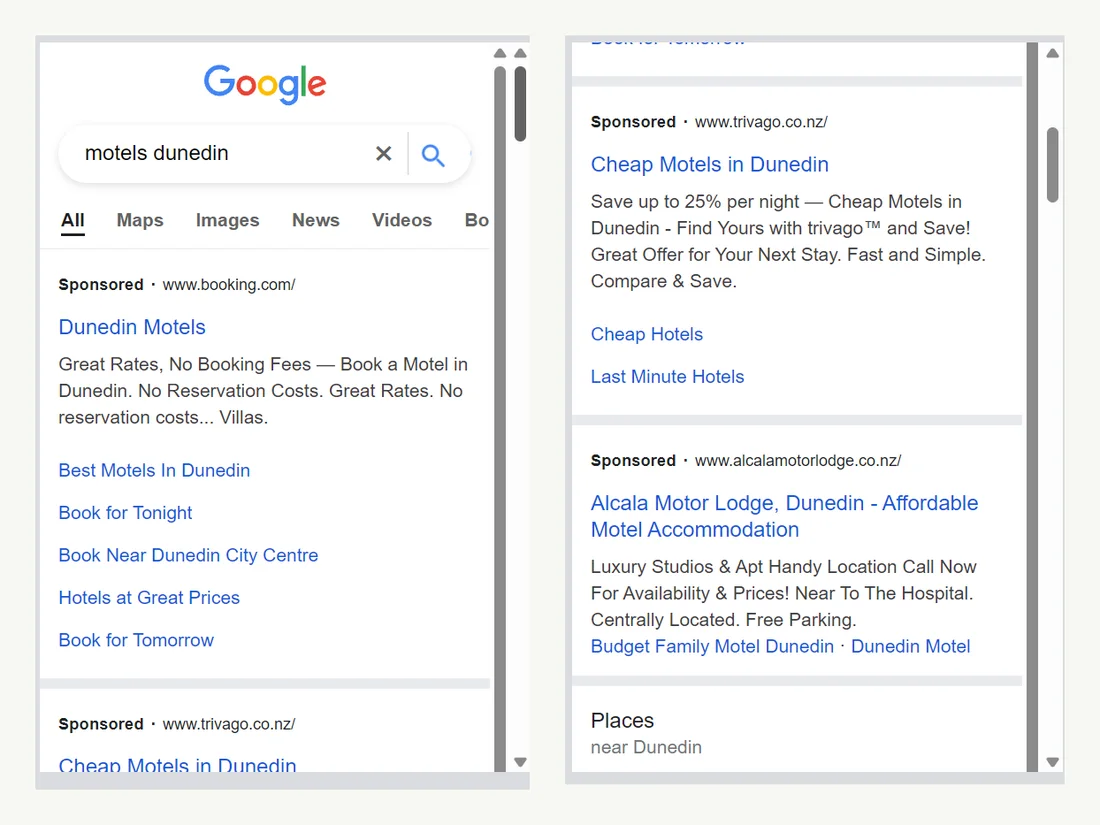
Task: Clear the search box with the X icon
Action: (x=383, y=154)
